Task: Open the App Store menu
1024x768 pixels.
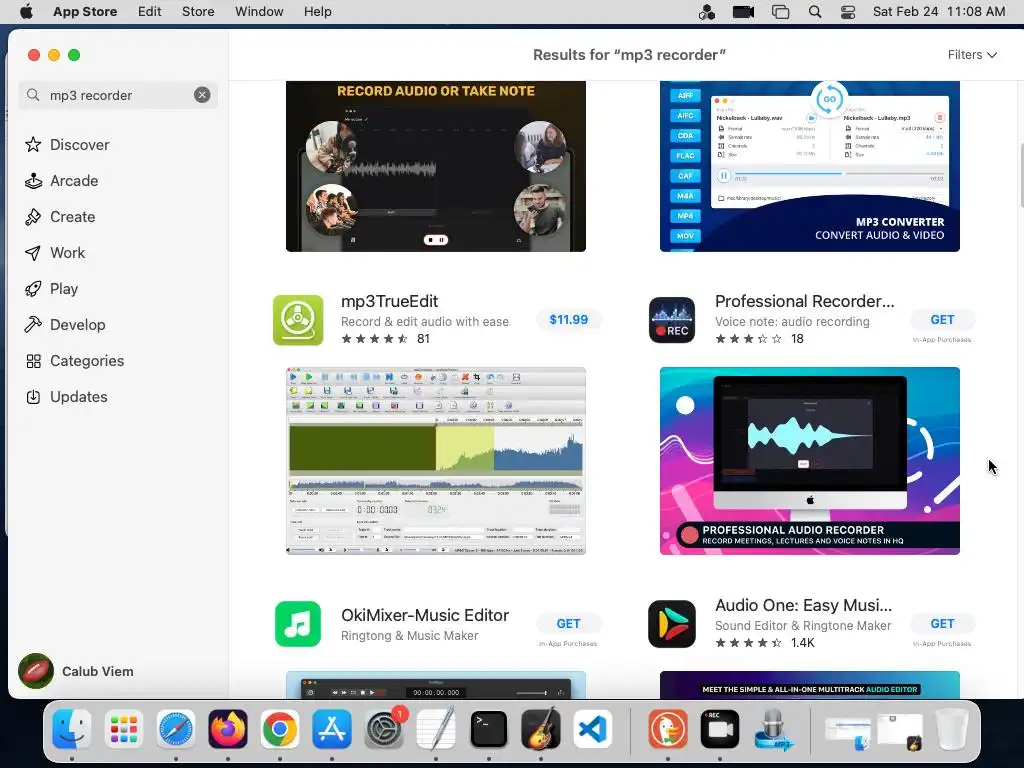Action: point(85,11)
